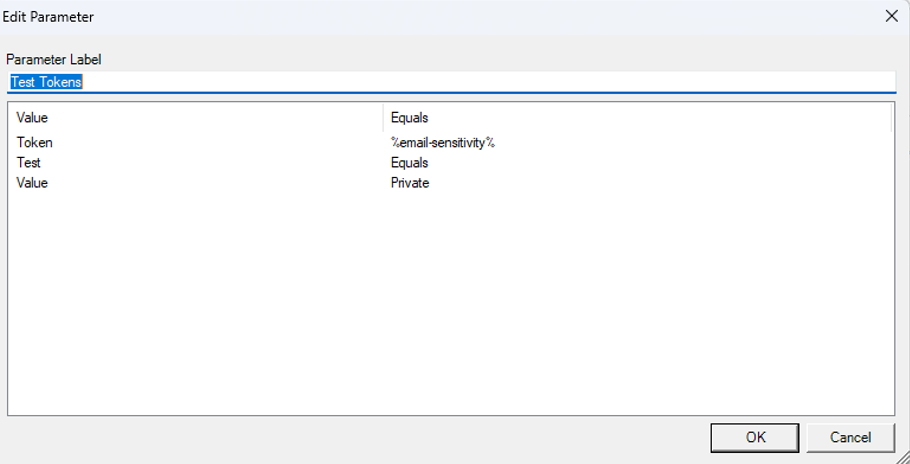Click blank space inside Parameter Label field
Screen dimensions: 910x464
click(x=480, y=82)
